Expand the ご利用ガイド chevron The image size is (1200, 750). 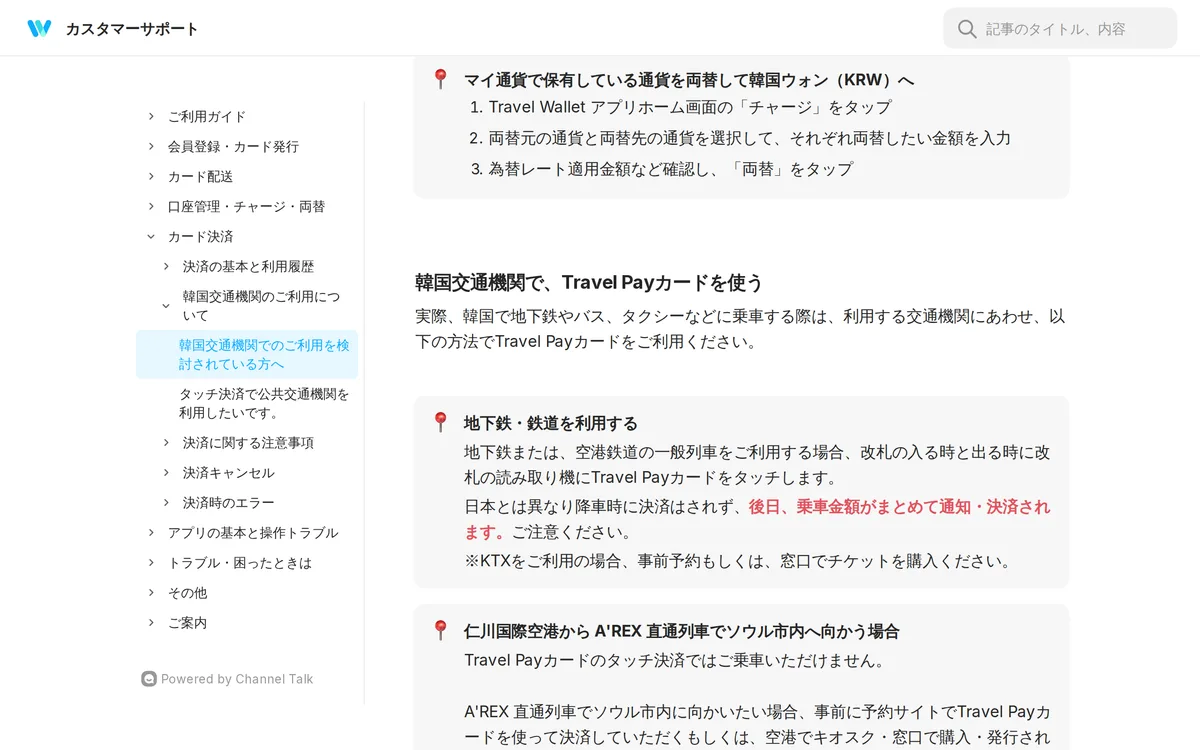point(151,116)
